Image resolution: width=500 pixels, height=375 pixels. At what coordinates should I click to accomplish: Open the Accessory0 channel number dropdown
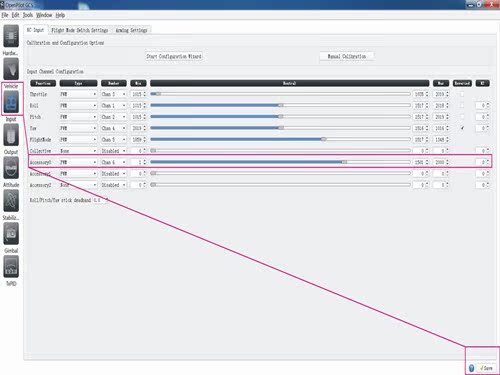point(114,162)
